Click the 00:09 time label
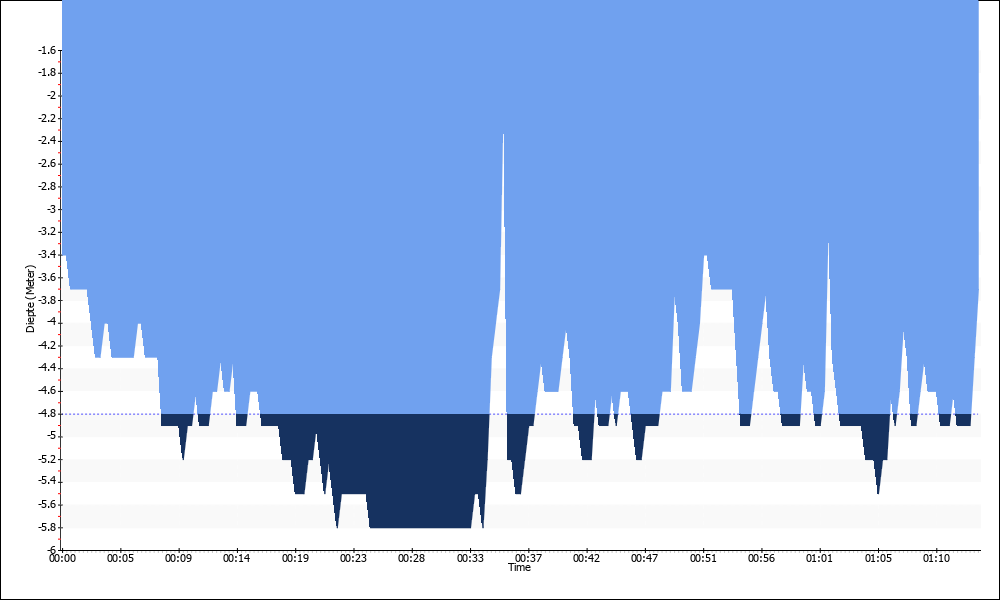Screen dimensions: 1000x600 click(x=179, y=559)
